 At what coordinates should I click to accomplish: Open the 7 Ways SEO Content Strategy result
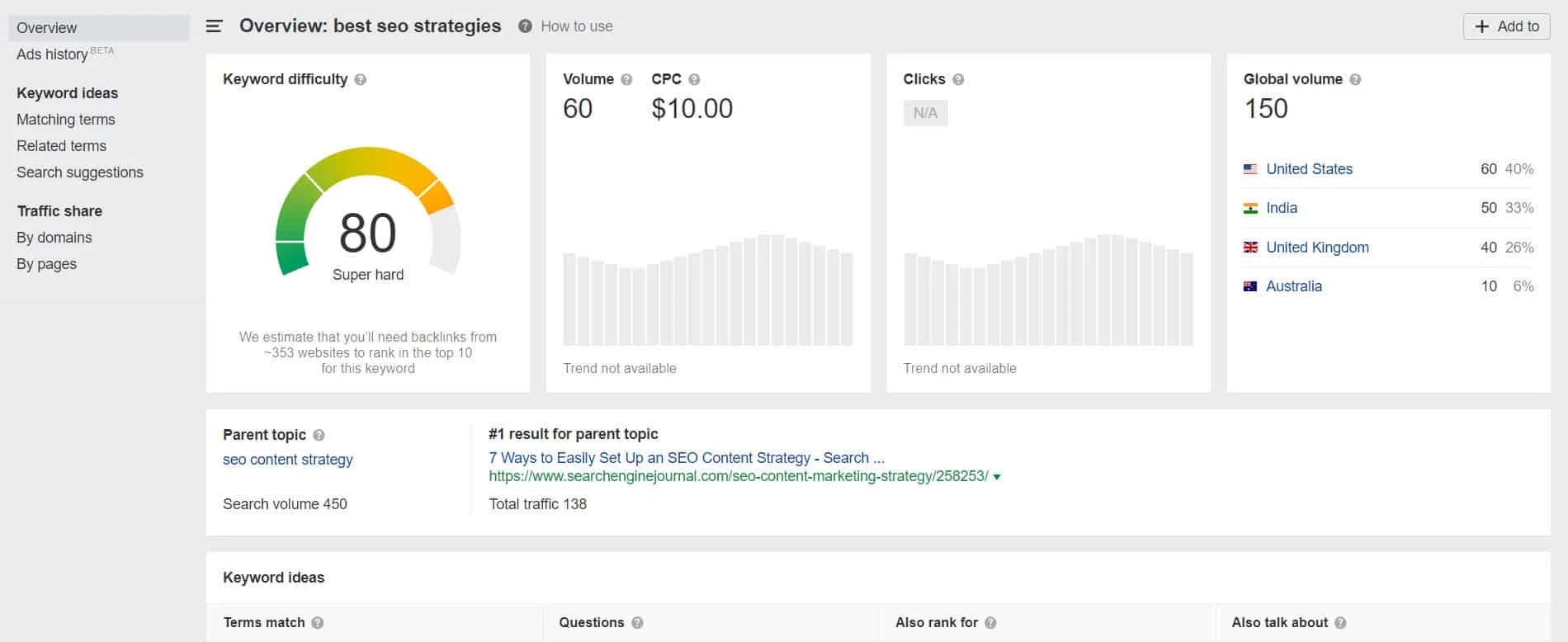click(x=686, y=458)
